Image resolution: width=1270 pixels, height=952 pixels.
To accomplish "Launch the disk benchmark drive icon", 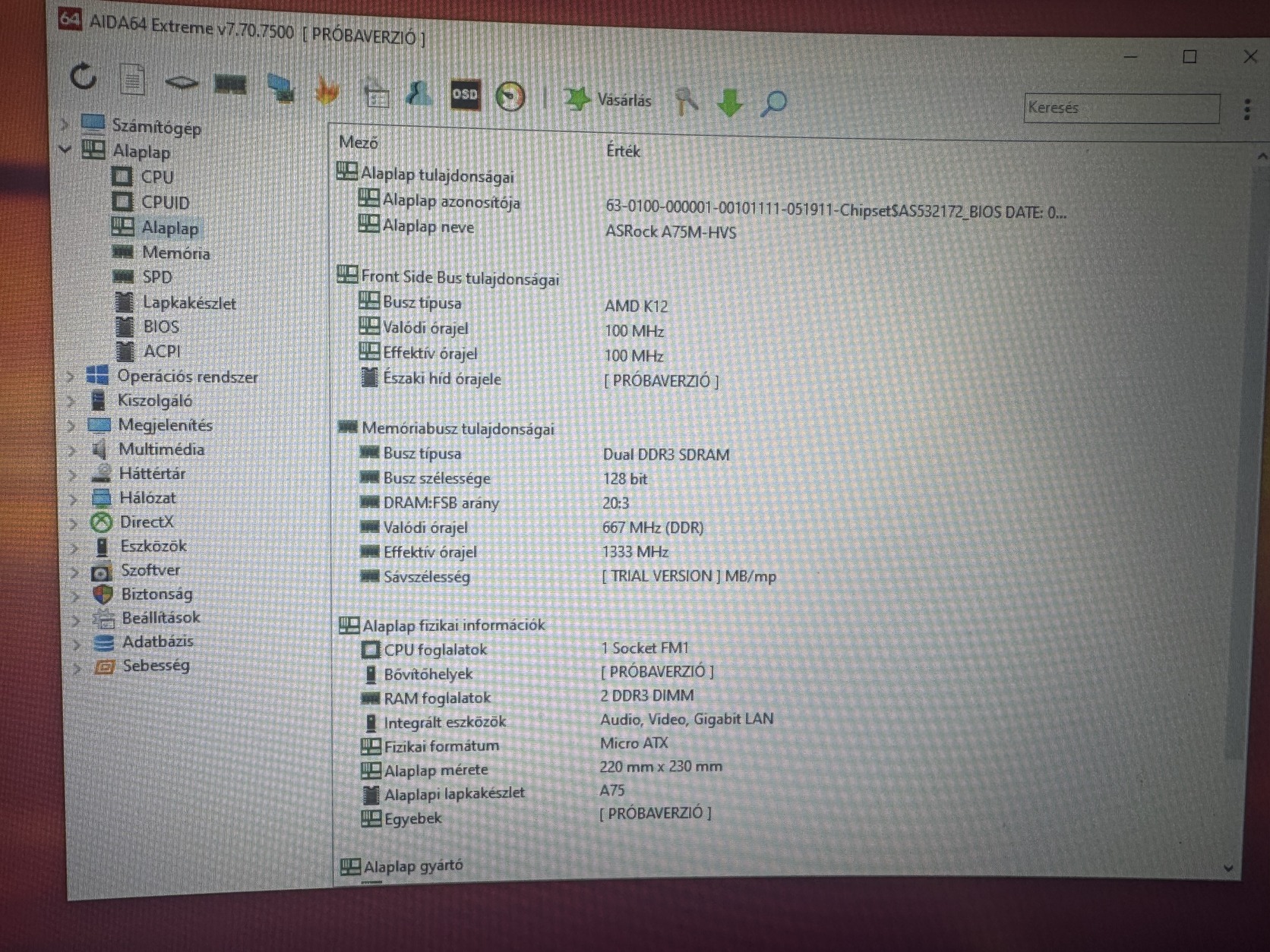I will tap(181, 81).
